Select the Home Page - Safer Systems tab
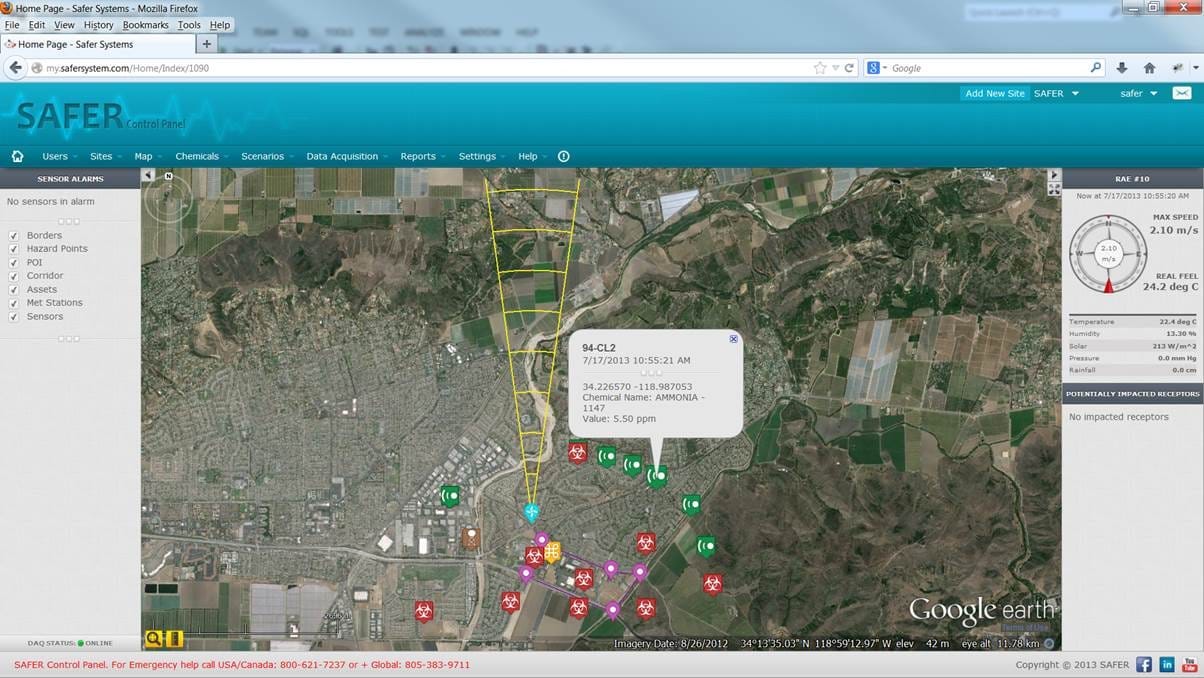1204x678 pixels. click(x=97, y=44)
